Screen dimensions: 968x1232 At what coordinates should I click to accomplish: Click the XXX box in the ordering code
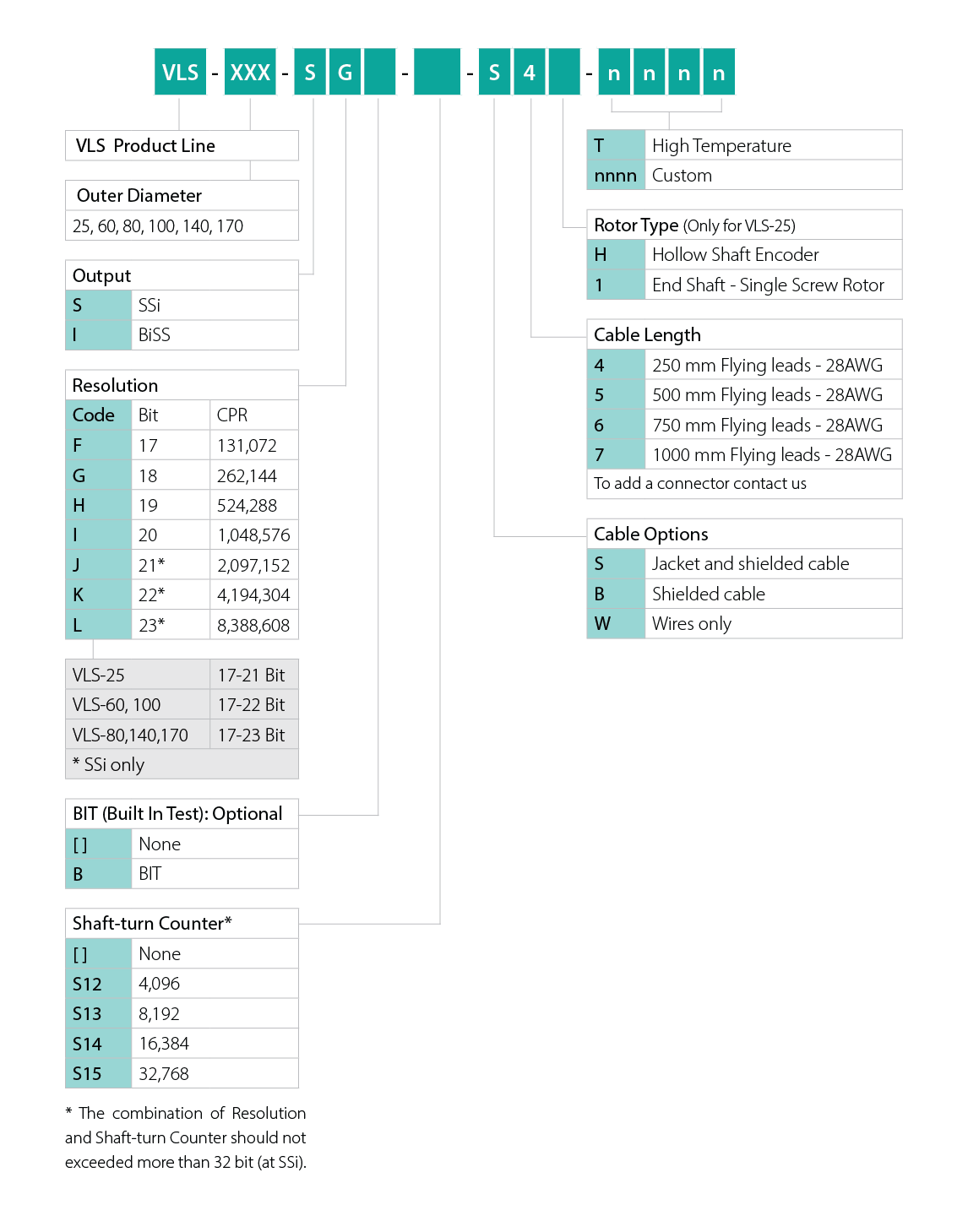250,73
